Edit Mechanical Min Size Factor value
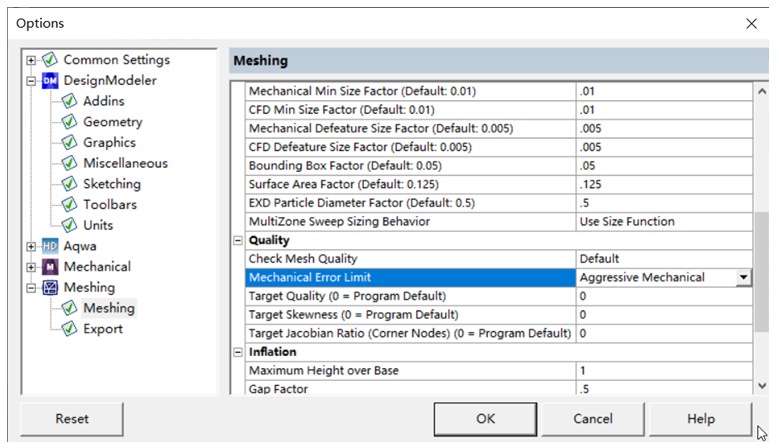Screen dimensions: 779x448 [x=664, y=91]
